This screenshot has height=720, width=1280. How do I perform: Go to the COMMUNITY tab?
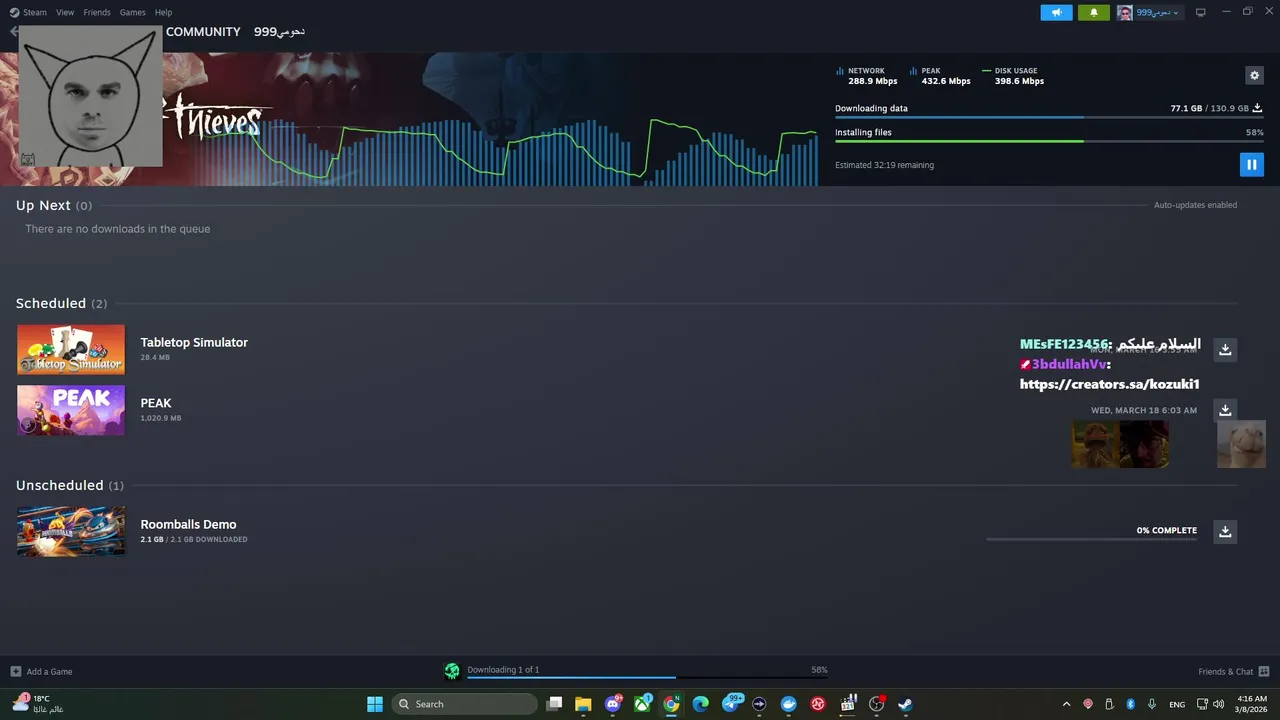[x=203, y=32]
